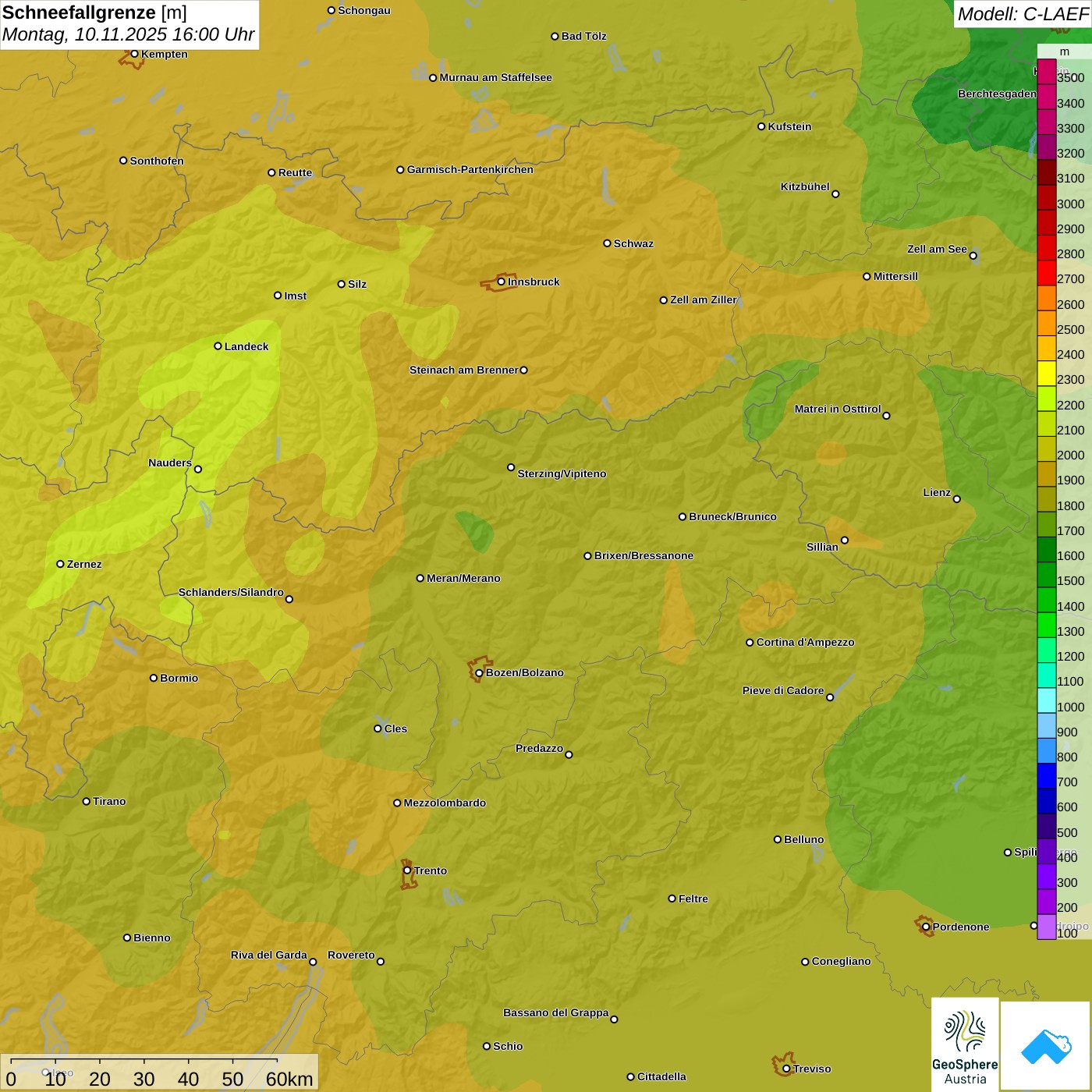
Task: Click the Bormio city marker dot
Action: [154, 678]
